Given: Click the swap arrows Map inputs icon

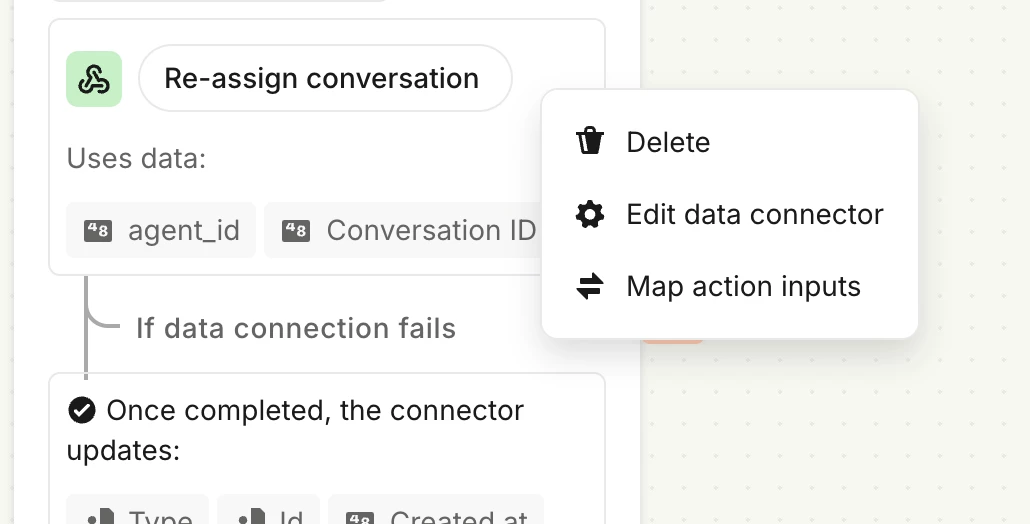Looking at the screenshot, I should click(x=590, y=286).
